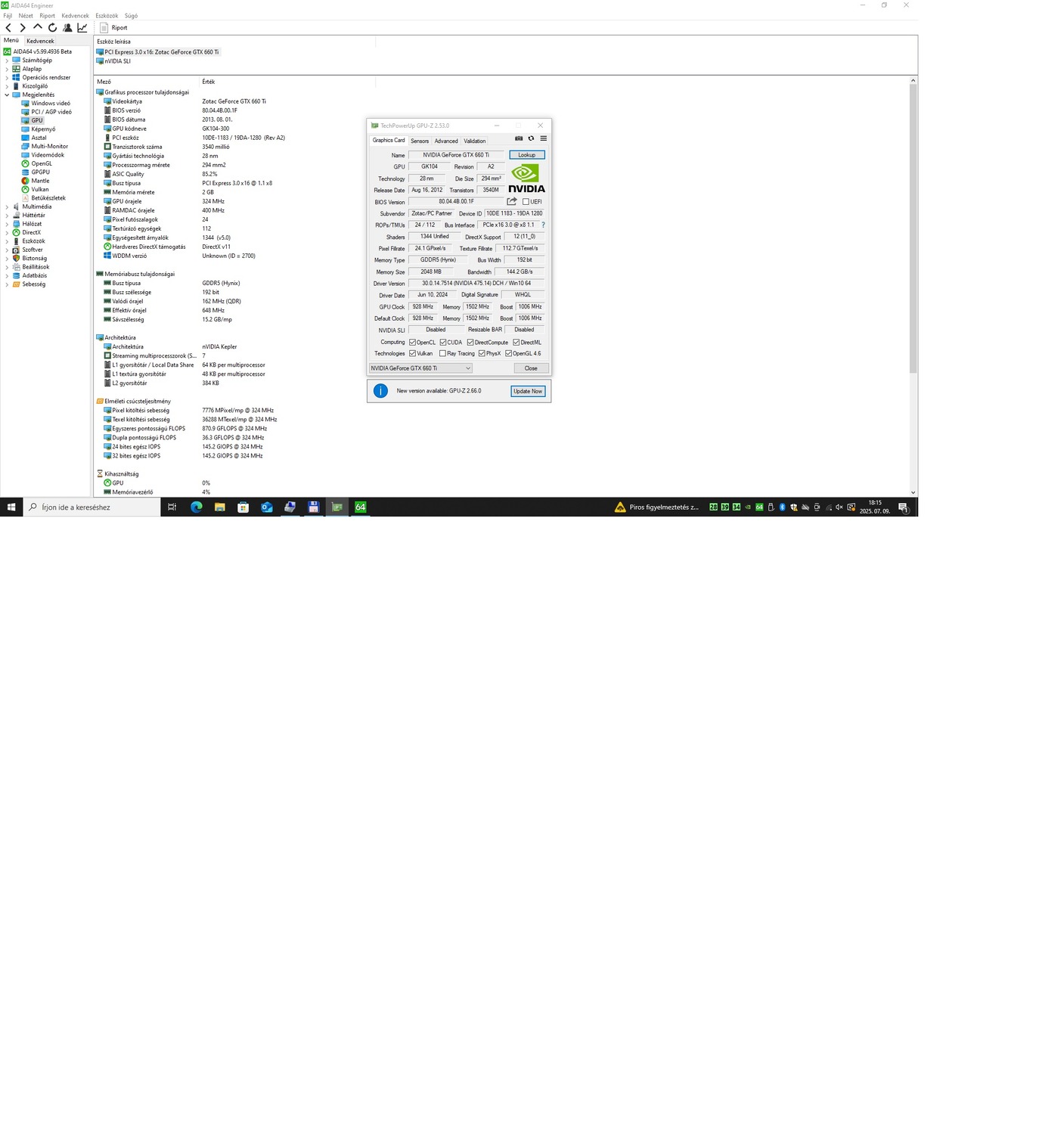The height and width of the screenshot is (1148, 1045).
Task: Toggle the DirectCompute checkbox
Action: pos(470,343)
